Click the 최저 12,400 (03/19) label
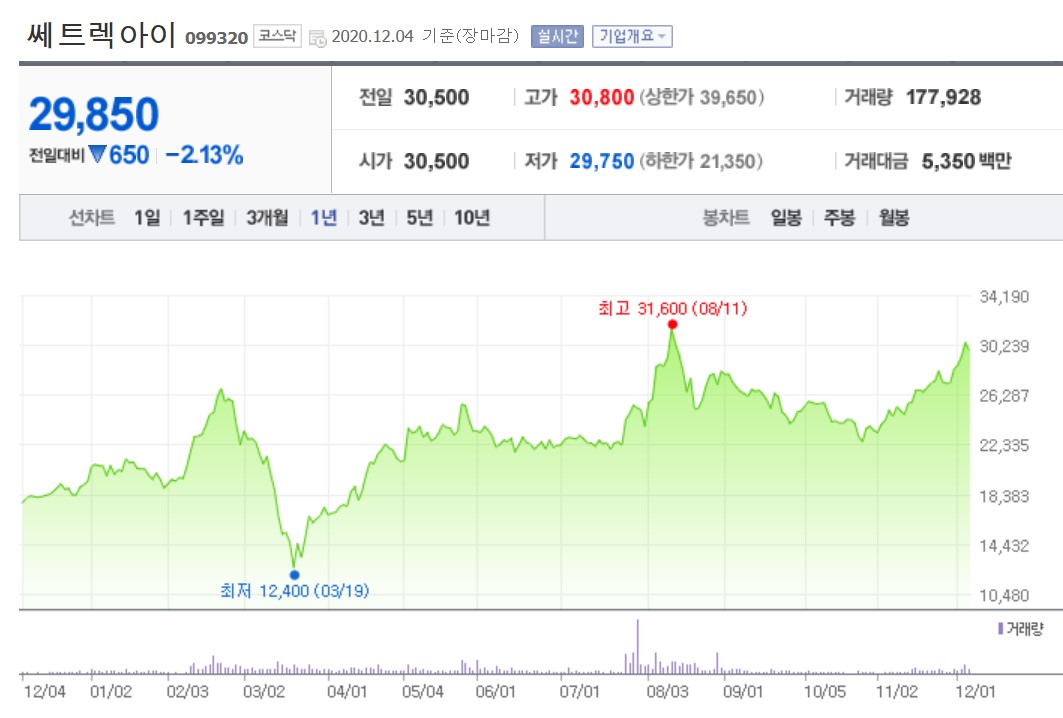 [x=295, y=591]
